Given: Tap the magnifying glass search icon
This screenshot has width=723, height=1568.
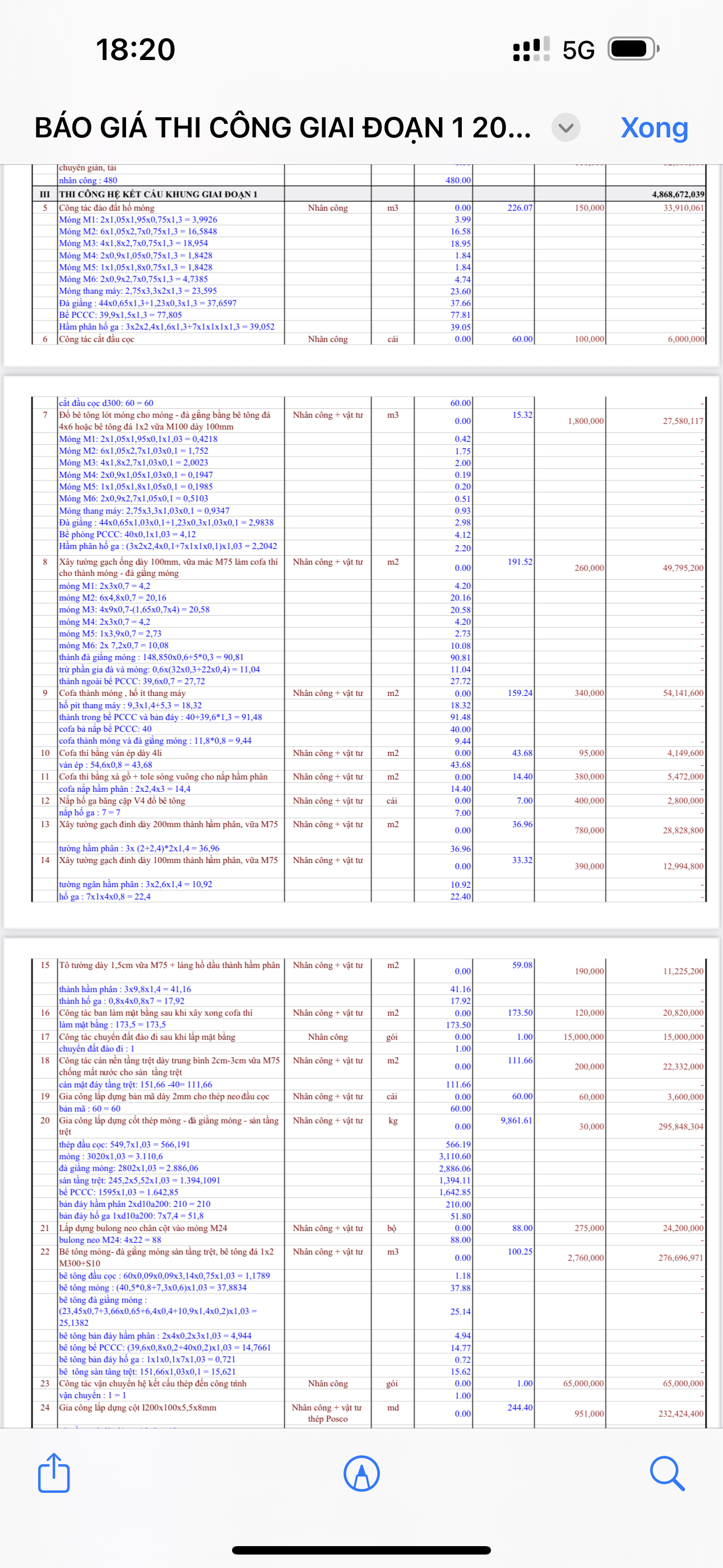Looking at the screenshot, I should [667, 1474].
